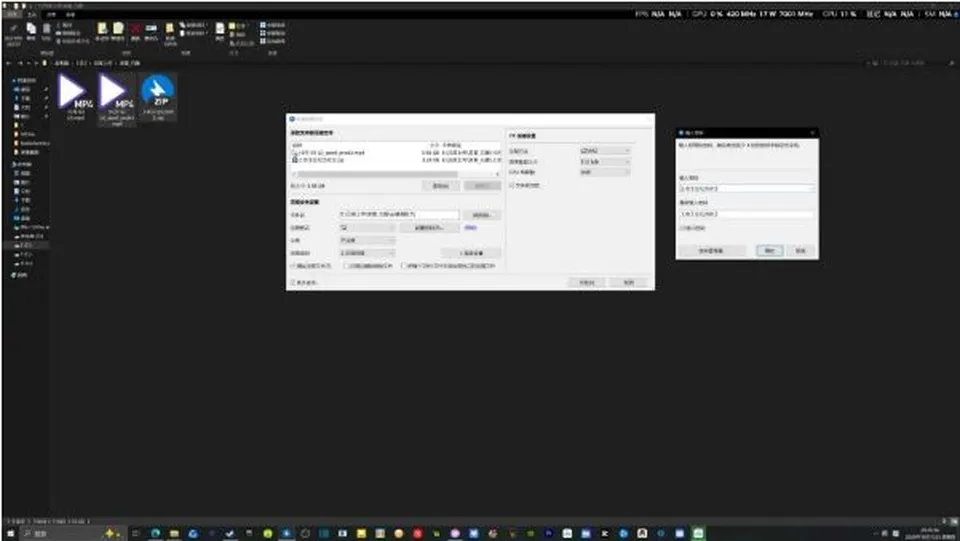The image size is (960, 541).
Task: Click Start button in archive dialog
Action: 587,282
